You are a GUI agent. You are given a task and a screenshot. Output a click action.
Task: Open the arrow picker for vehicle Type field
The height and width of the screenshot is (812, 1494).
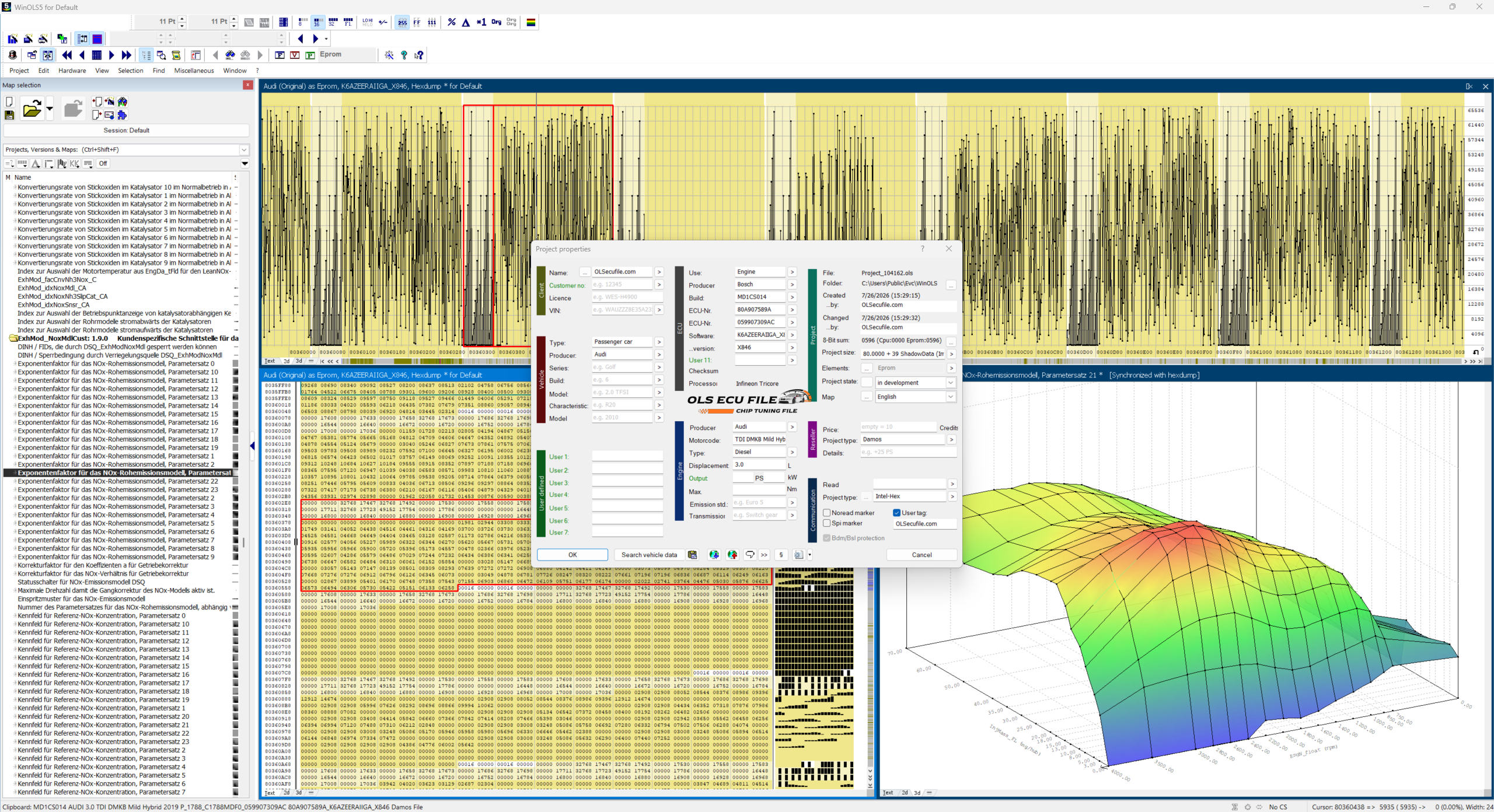coord(659,342)
